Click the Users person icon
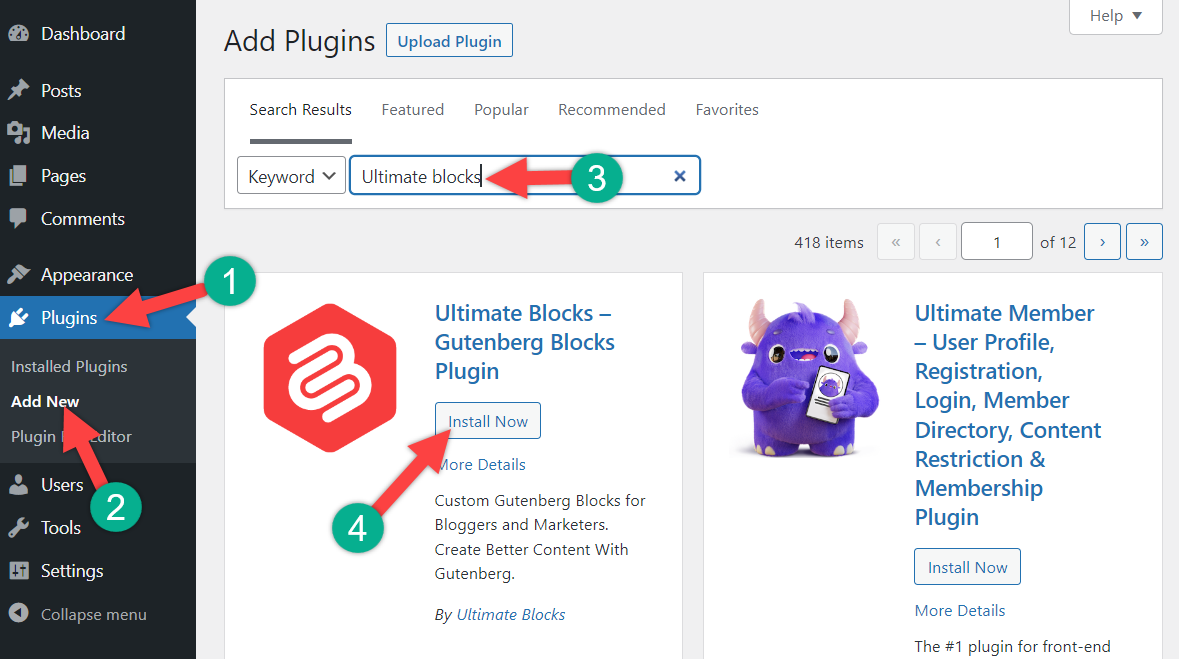1179x659 pixels. [x=19, y=485]
